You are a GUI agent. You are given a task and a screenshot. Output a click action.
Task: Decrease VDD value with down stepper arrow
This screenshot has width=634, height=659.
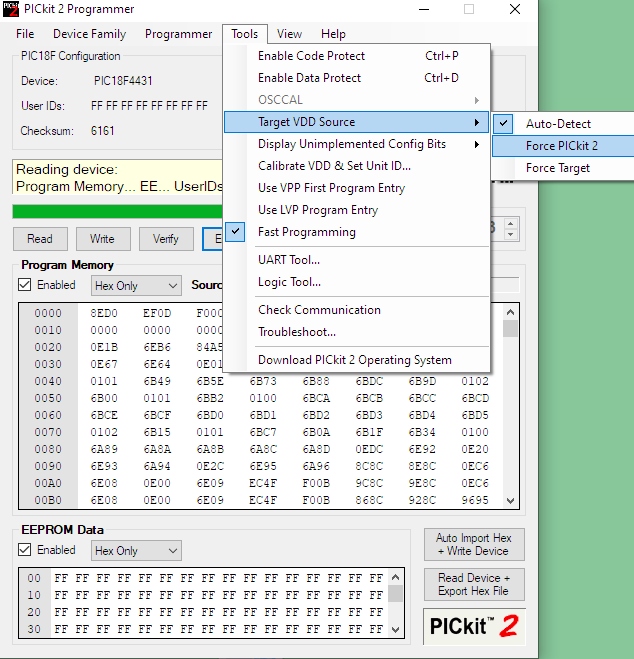[510, 235]
